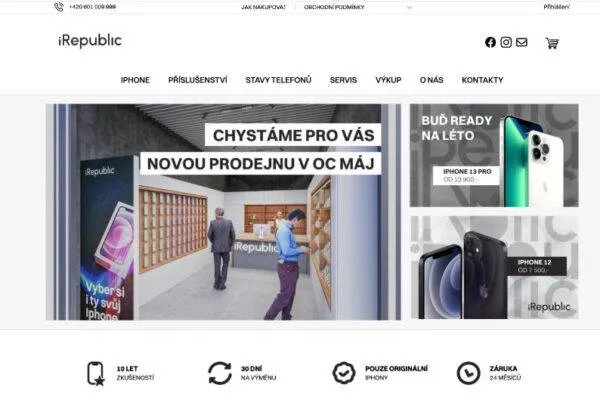Click the 10 let zkušeností phone icon

[x=96, y=373]
